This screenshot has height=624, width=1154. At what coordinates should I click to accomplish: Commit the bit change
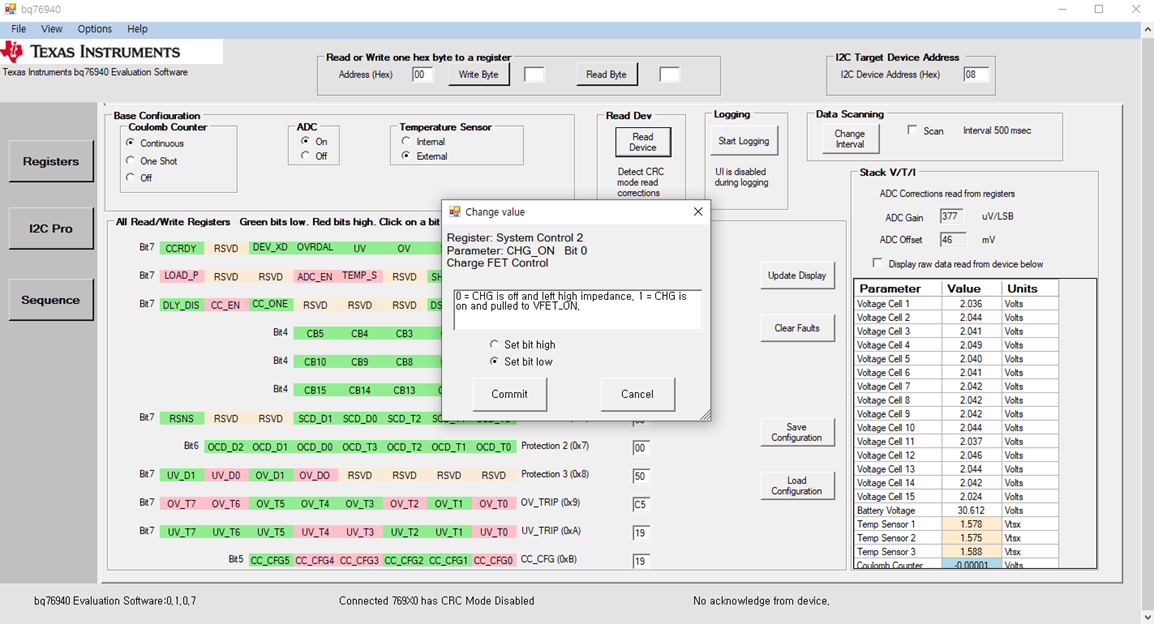point(509,394)
